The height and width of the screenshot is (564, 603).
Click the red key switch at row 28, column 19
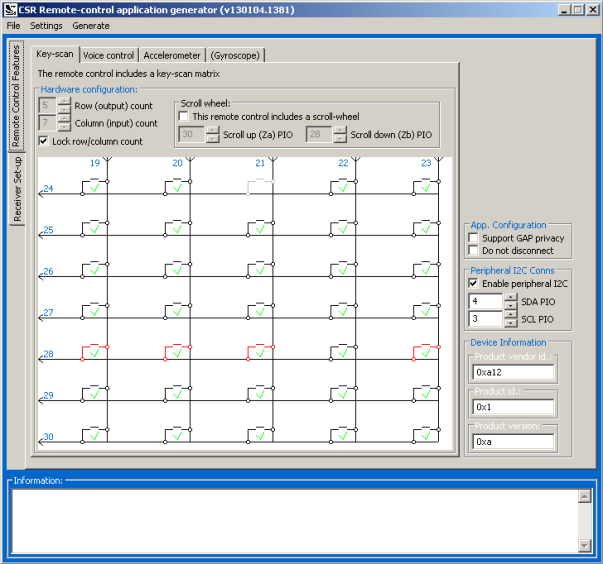point(93,350)
